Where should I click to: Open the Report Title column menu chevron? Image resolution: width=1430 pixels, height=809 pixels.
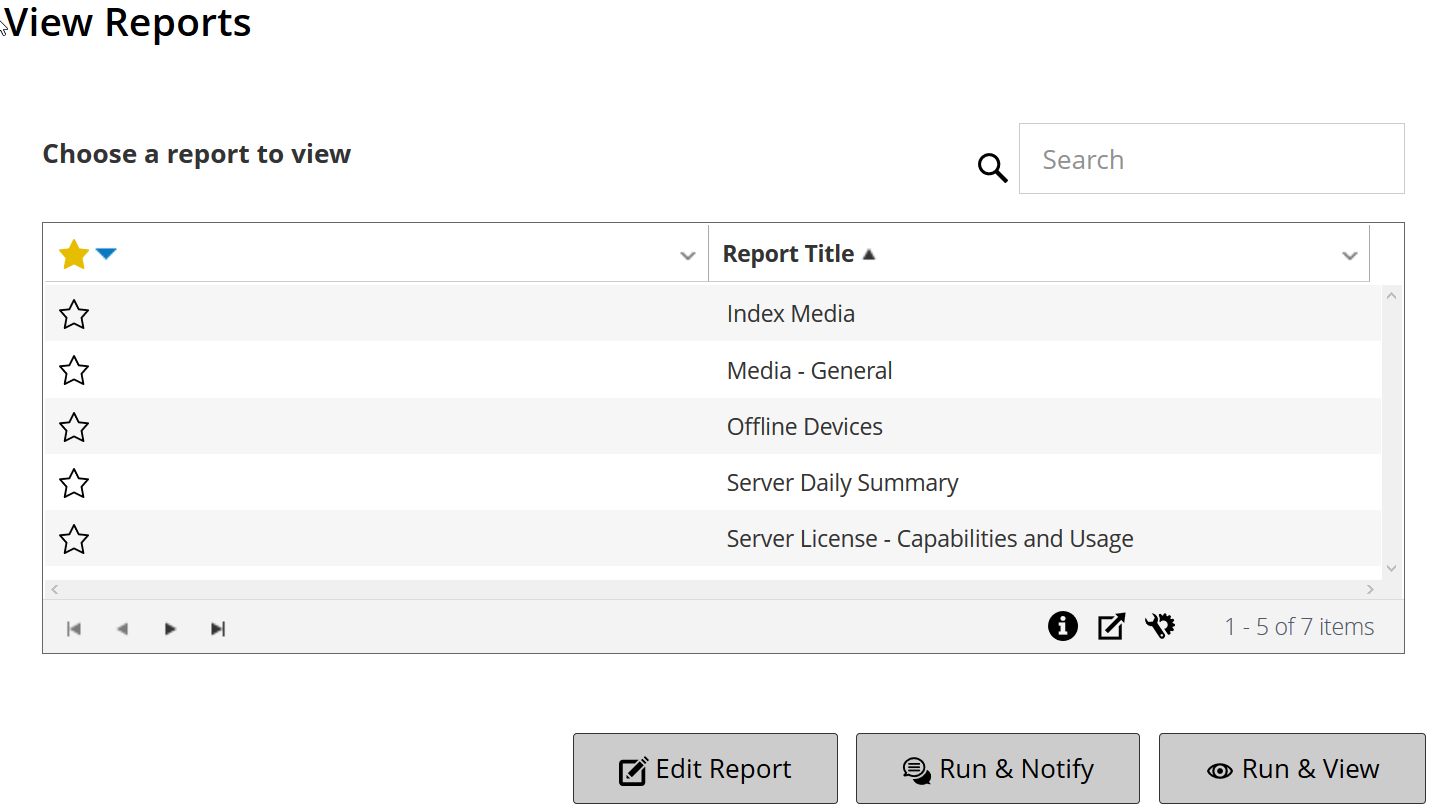point(1349,256)
